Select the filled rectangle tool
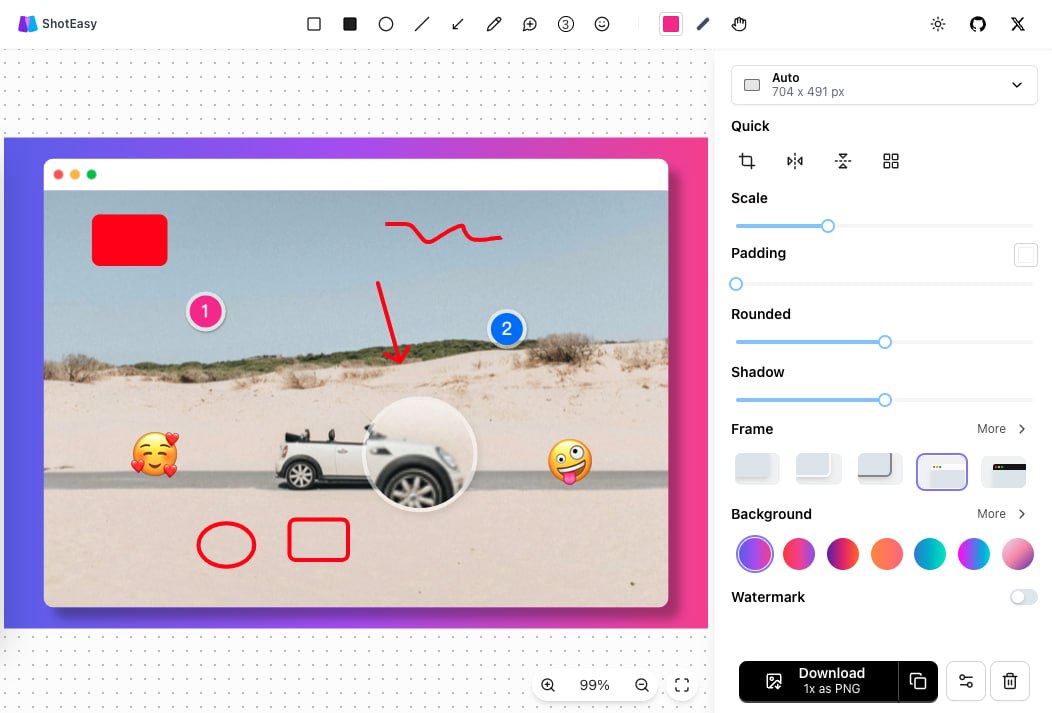Image resolution: width=1052 pixels, height=713 pixels. [x=350, y=24]
